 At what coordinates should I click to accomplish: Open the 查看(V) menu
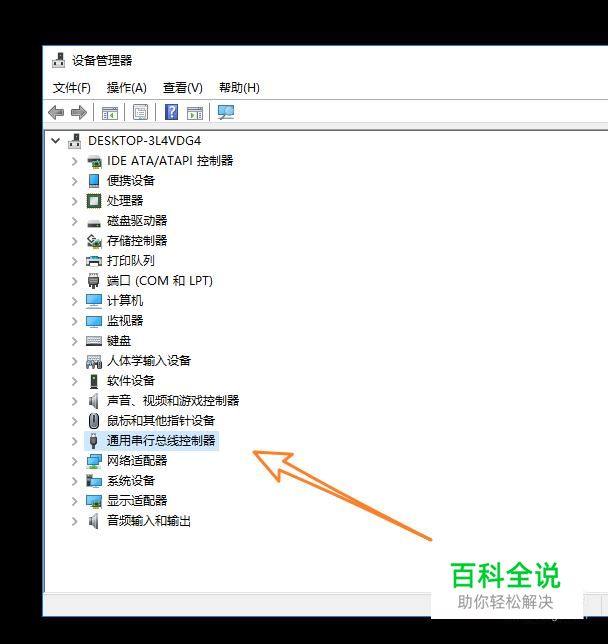183,87
